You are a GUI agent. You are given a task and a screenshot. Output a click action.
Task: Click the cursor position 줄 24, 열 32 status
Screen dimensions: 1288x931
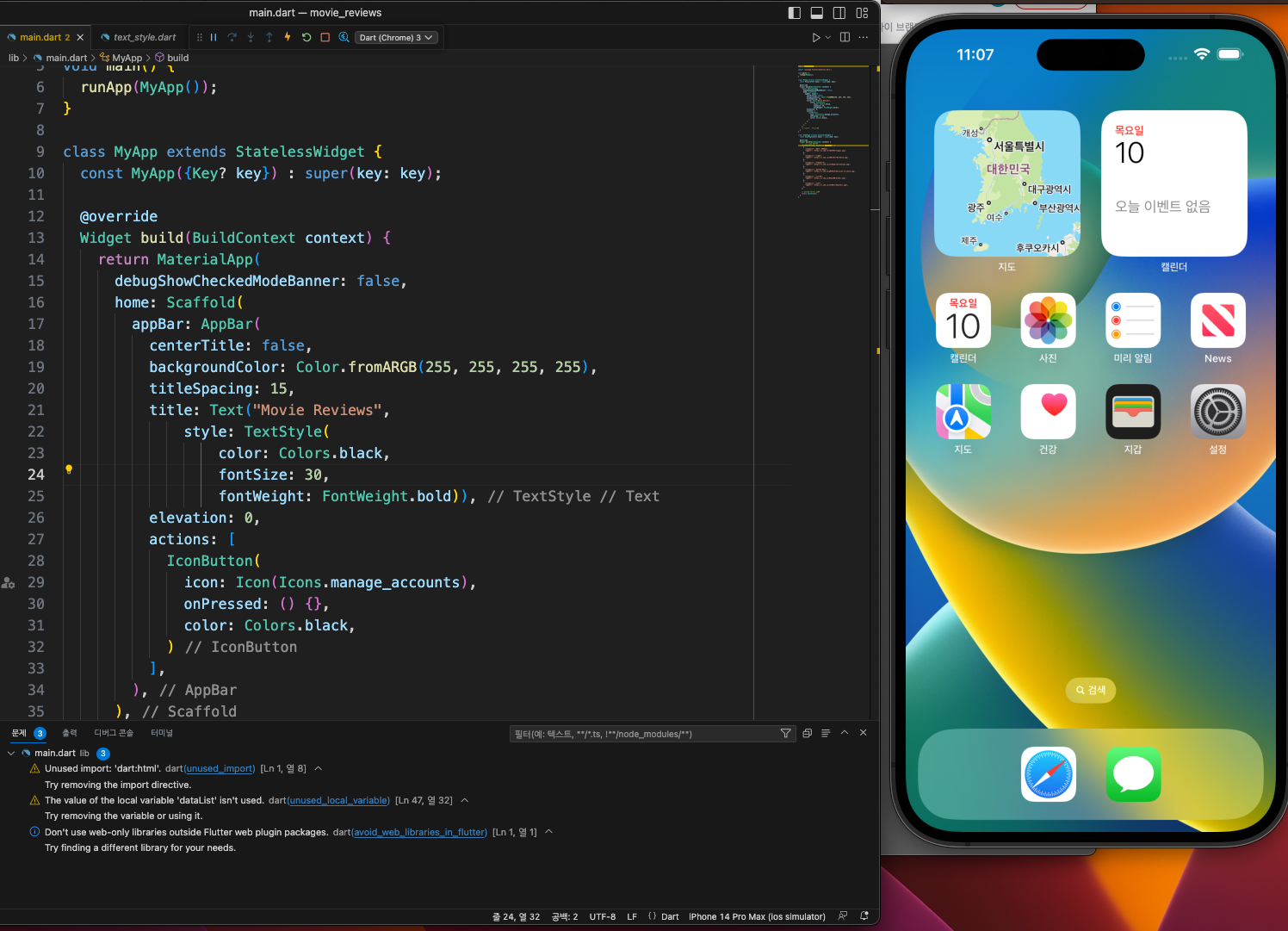pos(516,916)
